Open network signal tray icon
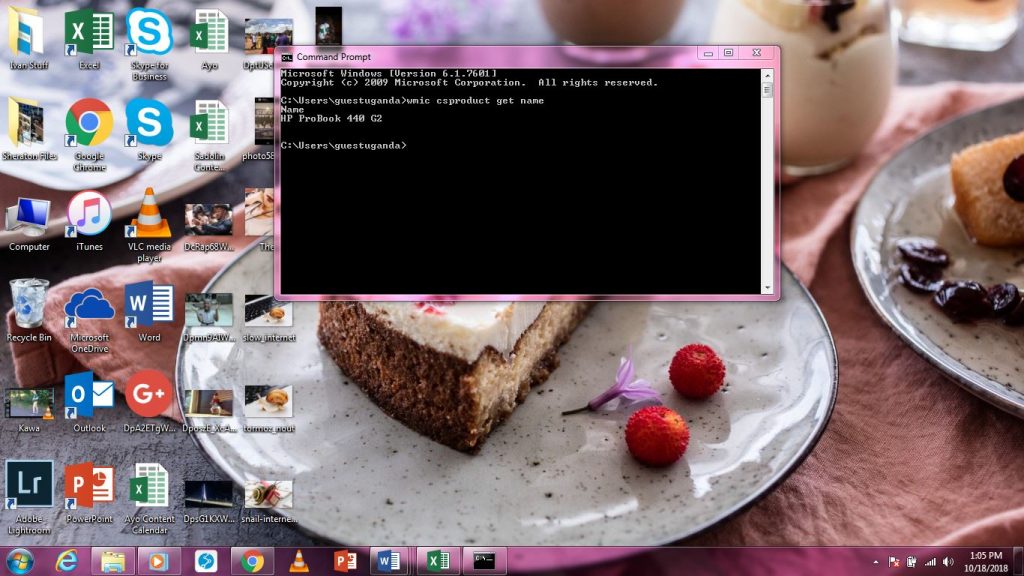This screenshot has width=1024, height=576. point(930,562)
